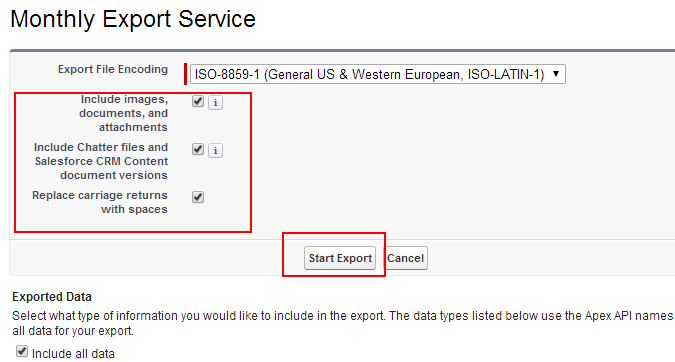Click the Export File Encoding label
Viewport: 675px width, 362px height.
(113, 69)
